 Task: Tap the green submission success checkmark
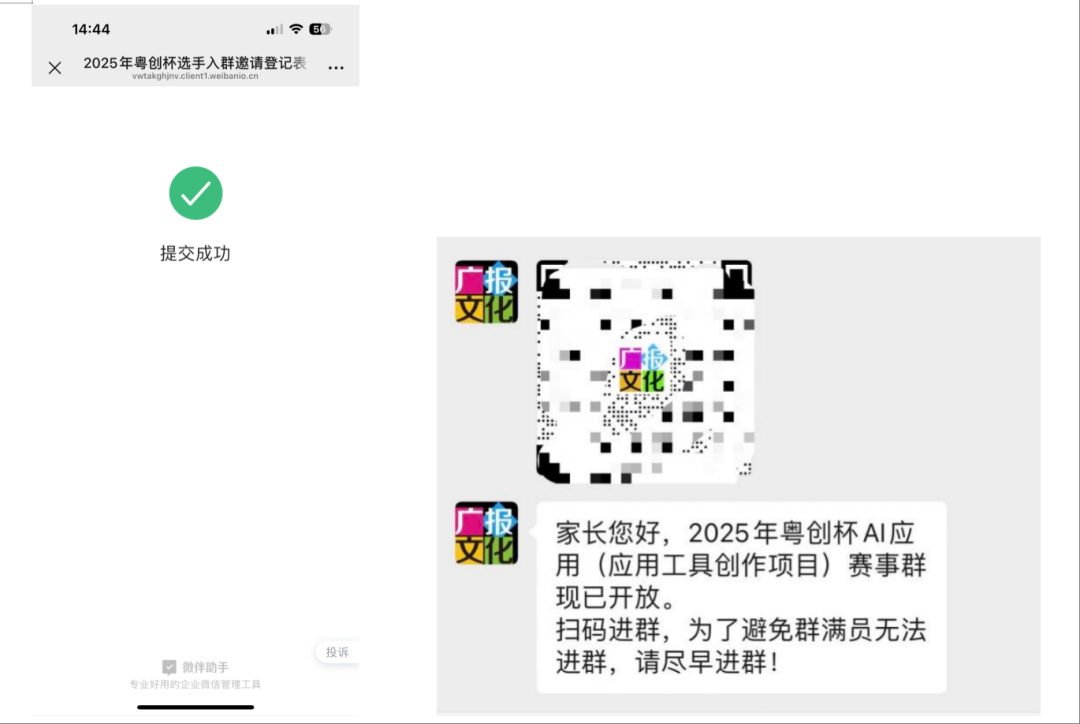click(x=196, y=193)
